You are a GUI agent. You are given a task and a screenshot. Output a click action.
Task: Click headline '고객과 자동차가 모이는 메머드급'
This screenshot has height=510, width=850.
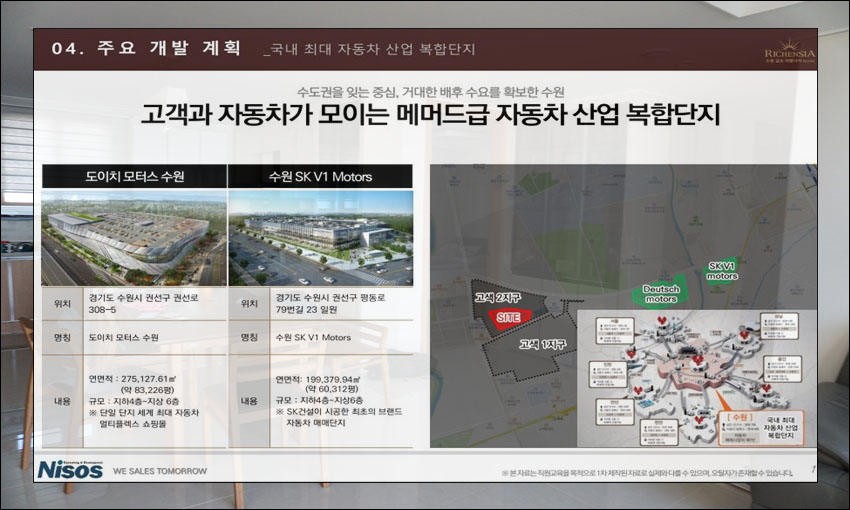click(x=315, y=114)
